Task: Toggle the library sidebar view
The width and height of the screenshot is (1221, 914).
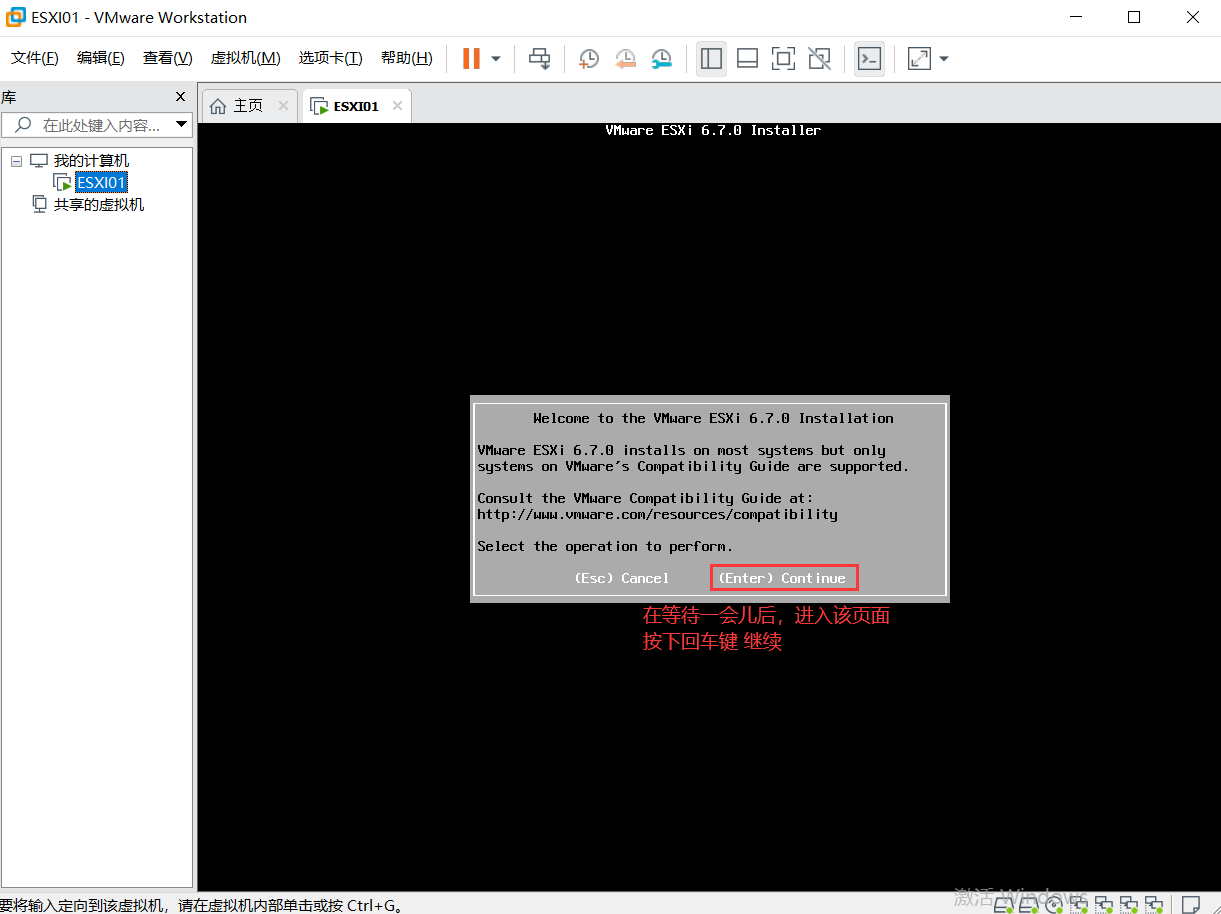Action: [x=712, y=59]
